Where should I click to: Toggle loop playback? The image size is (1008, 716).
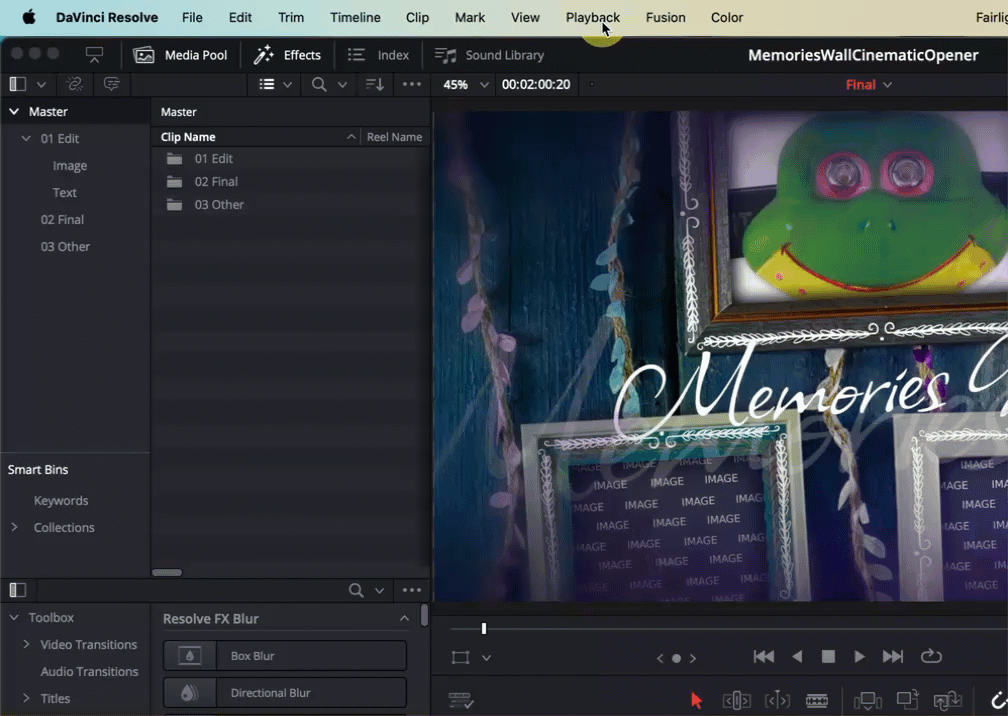coord(931,657)
